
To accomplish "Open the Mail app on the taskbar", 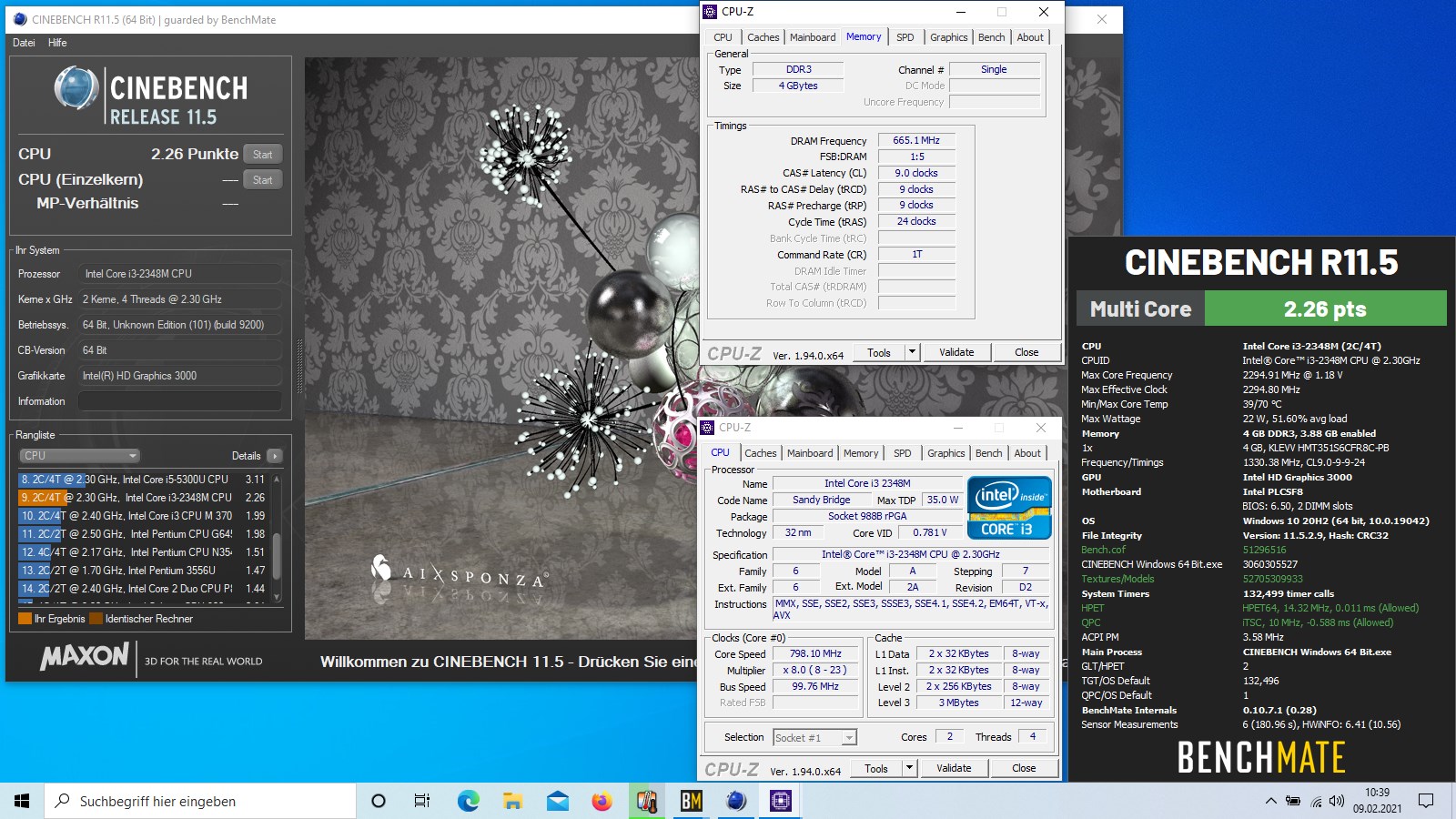I will 557,801.
